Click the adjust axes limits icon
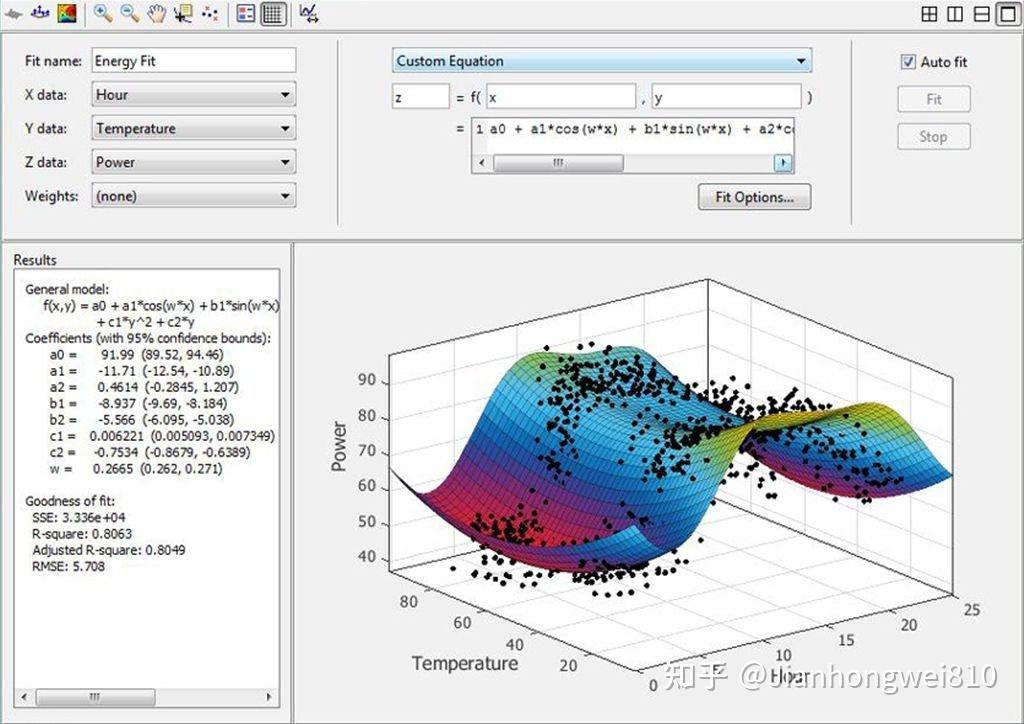Image resolution: width=1024 pixels, height=724 pixels. [x=309, y=14]
